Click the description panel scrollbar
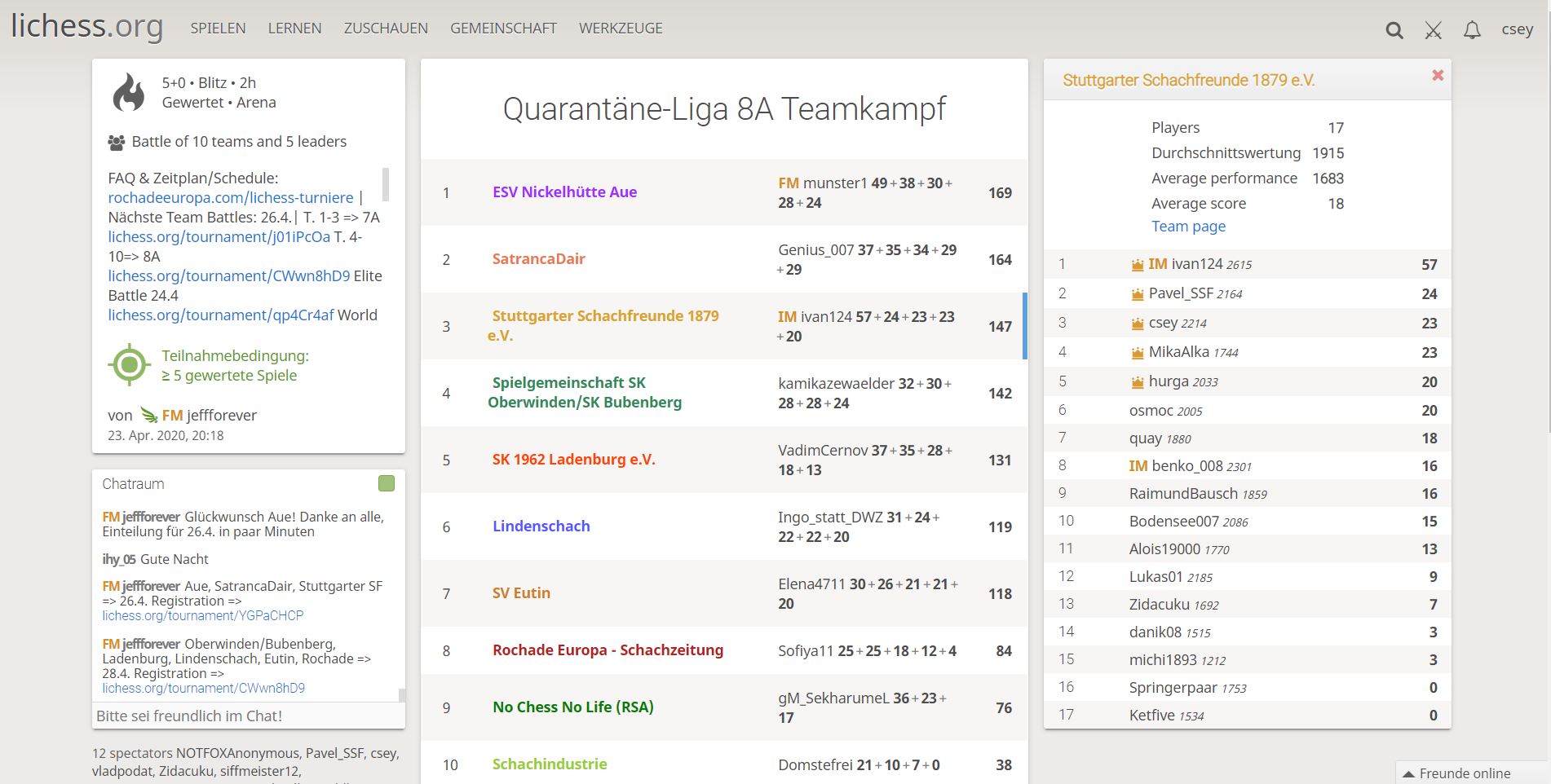The height and width of the screenshot is (784, 1551). pos(386,184)
